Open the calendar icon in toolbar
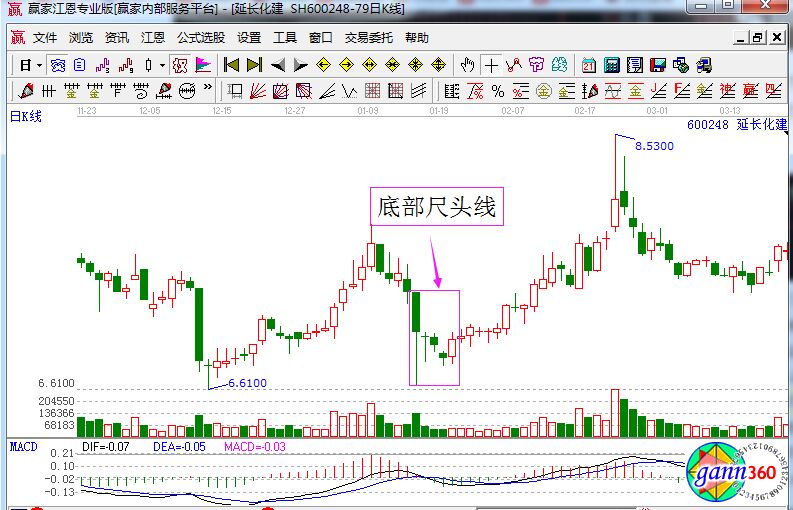Image resolution: width=793 pixels, height=510 pixels. (589, 65)
